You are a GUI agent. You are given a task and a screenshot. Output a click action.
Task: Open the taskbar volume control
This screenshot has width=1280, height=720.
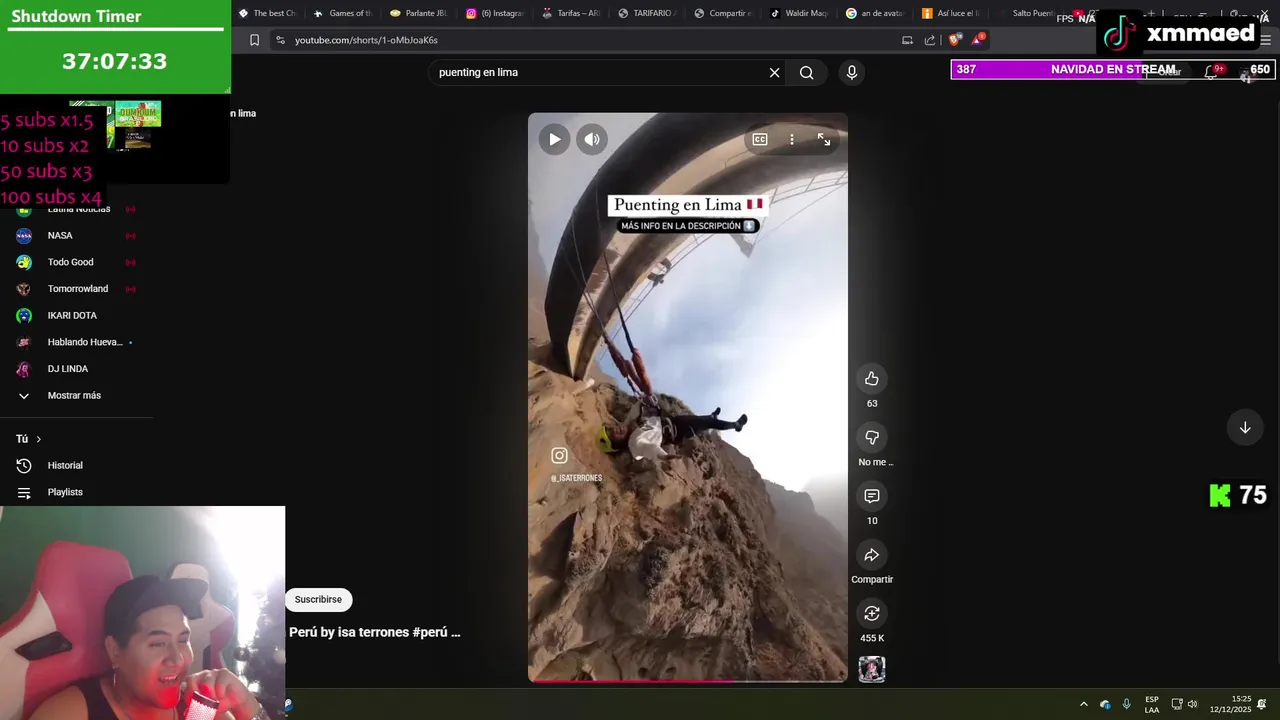(1192, 704)
